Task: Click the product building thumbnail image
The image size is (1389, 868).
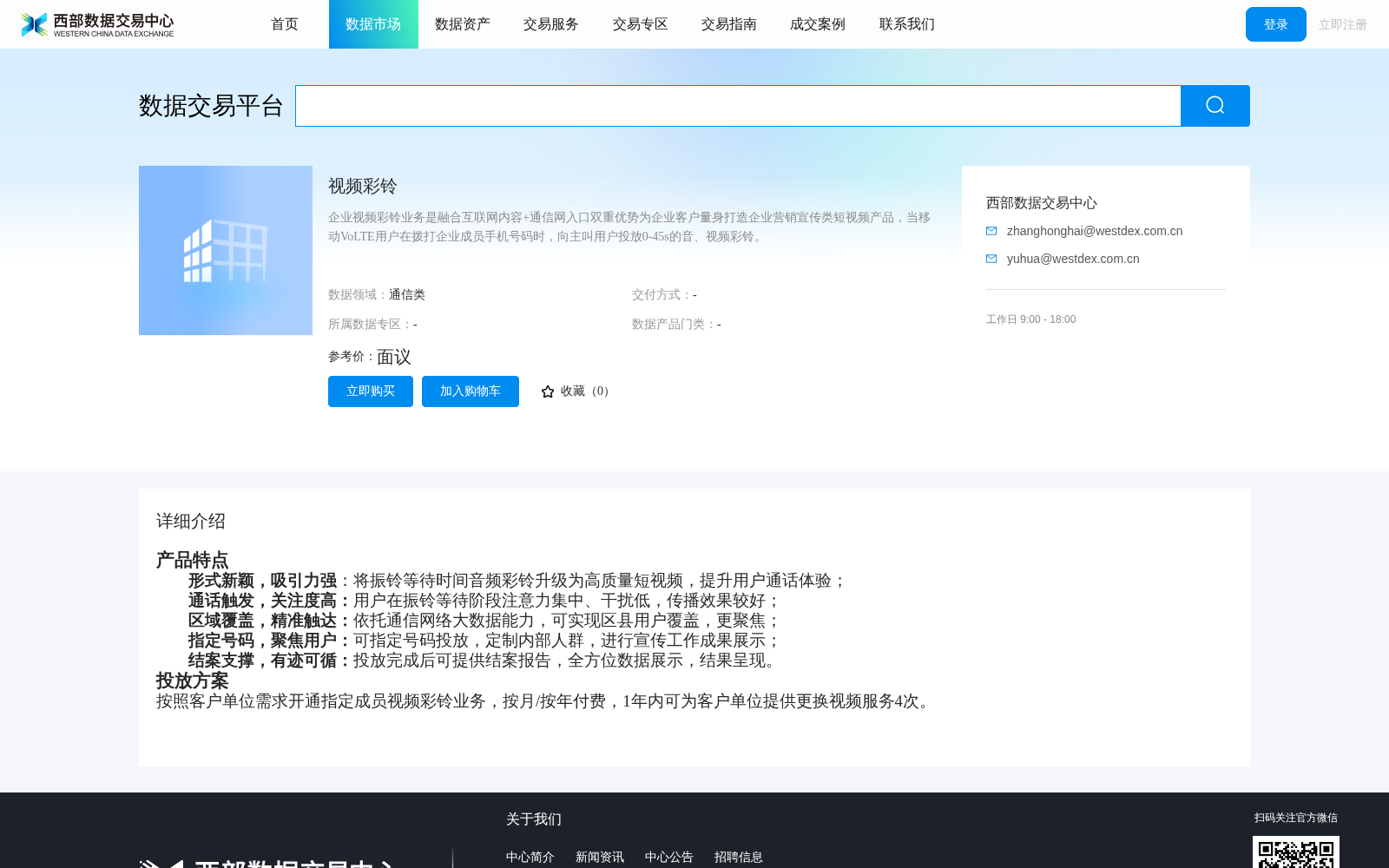Action: pyautogui.click(x=226, y=250)
